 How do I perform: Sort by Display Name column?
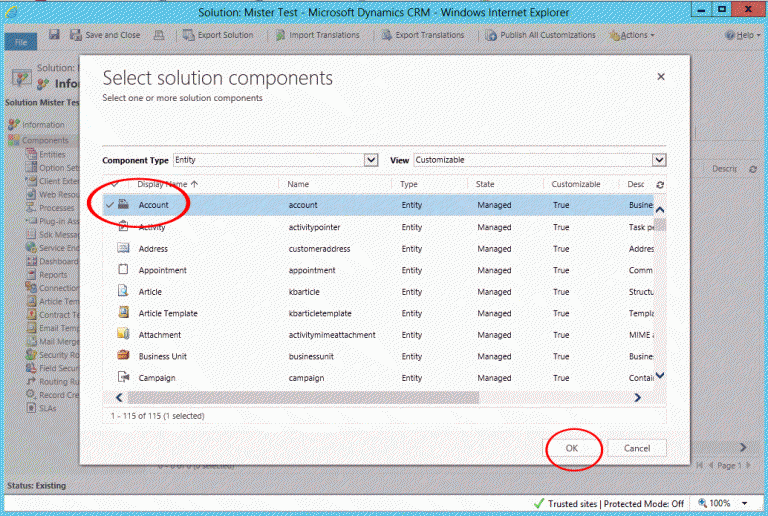pos(167,184)
